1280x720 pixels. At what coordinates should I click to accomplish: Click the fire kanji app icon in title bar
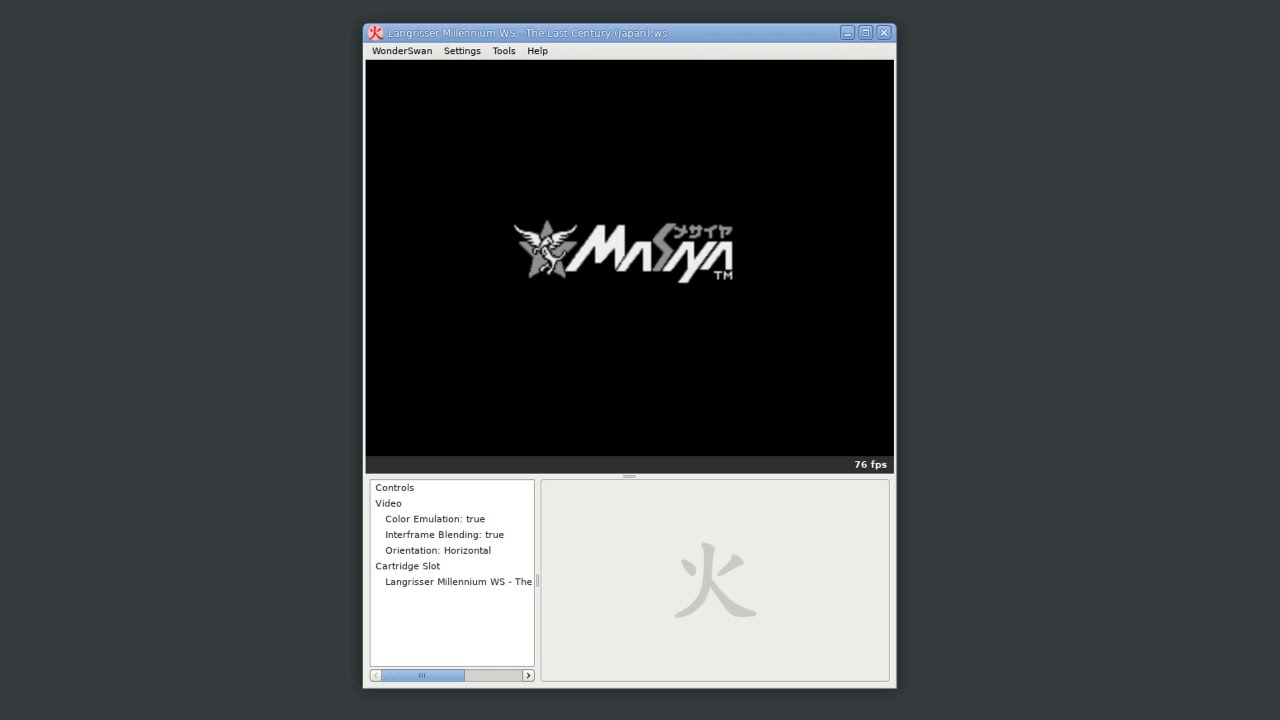tap(376, 33)
